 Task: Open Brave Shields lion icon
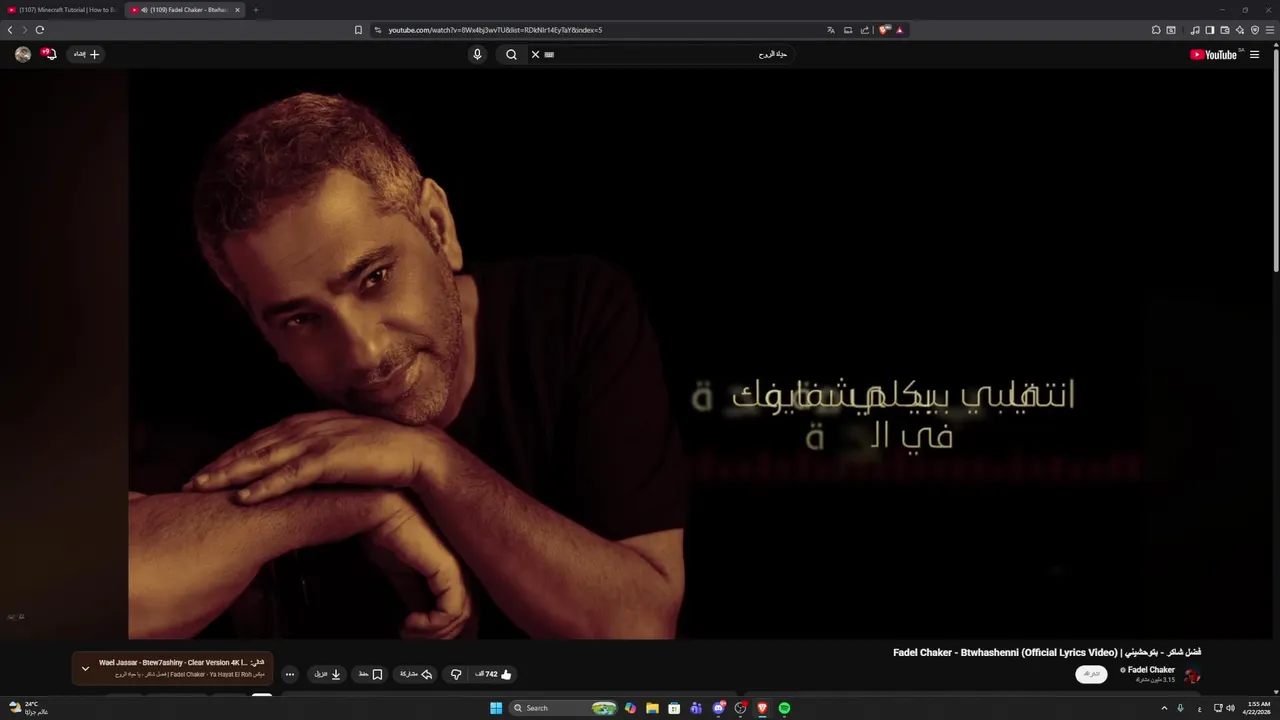(884, 30)
